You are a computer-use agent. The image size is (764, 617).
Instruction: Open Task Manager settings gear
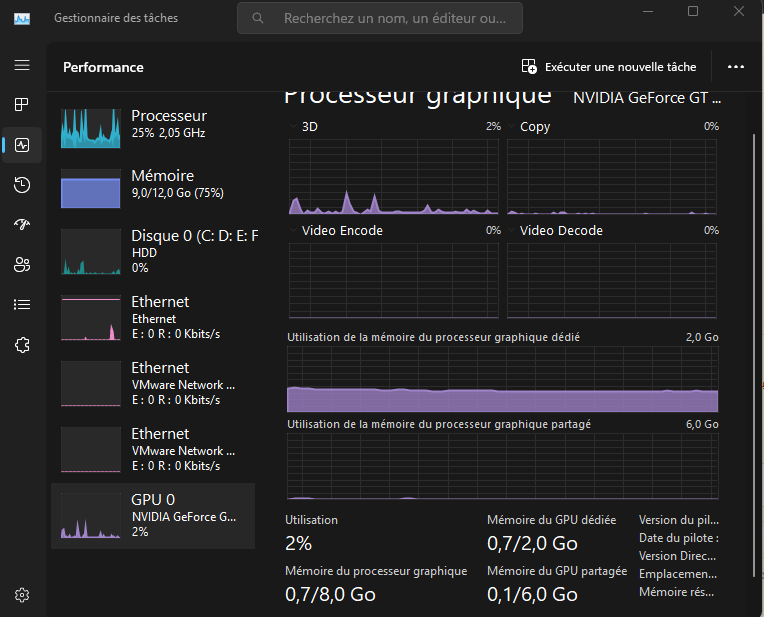coord(22,595)
